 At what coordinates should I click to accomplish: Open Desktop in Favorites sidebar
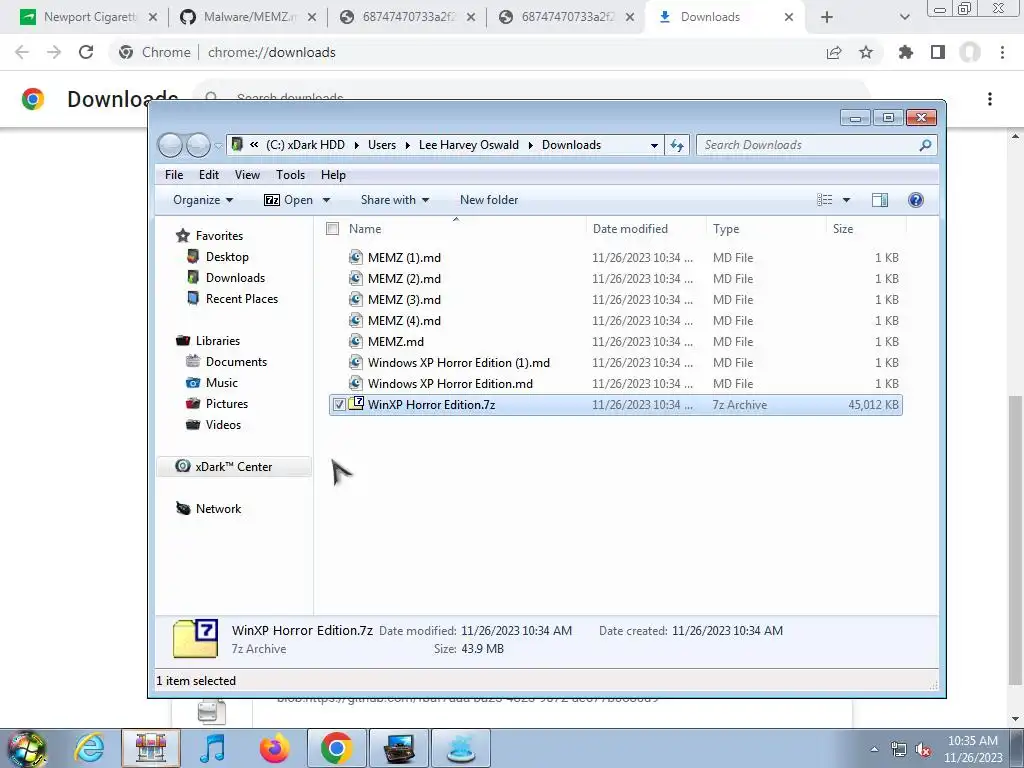coord(227,257)
